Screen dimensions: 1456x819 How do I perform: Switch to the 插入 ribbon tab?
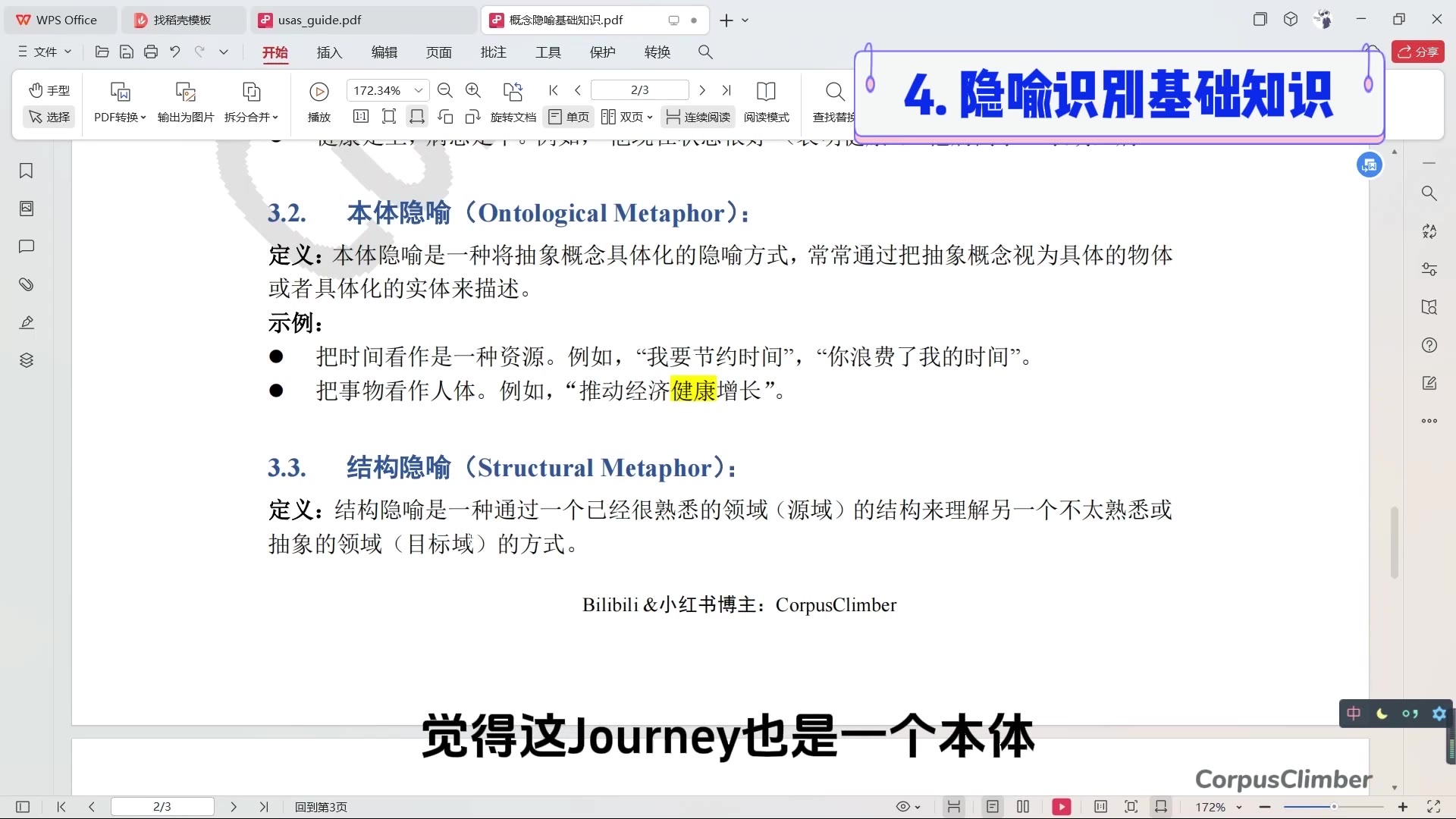coord(328,52)
